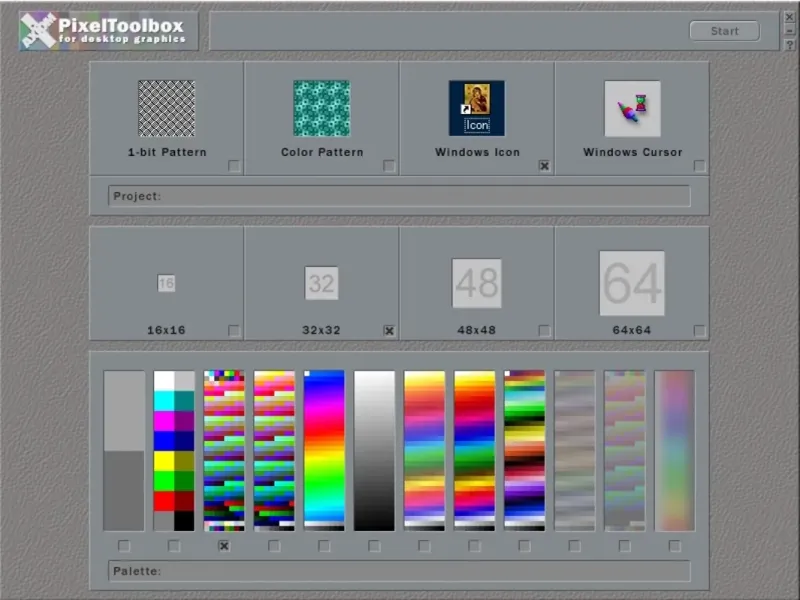Check the 16x16 size checkbox

pyautogui.click(x=234, y=331)
